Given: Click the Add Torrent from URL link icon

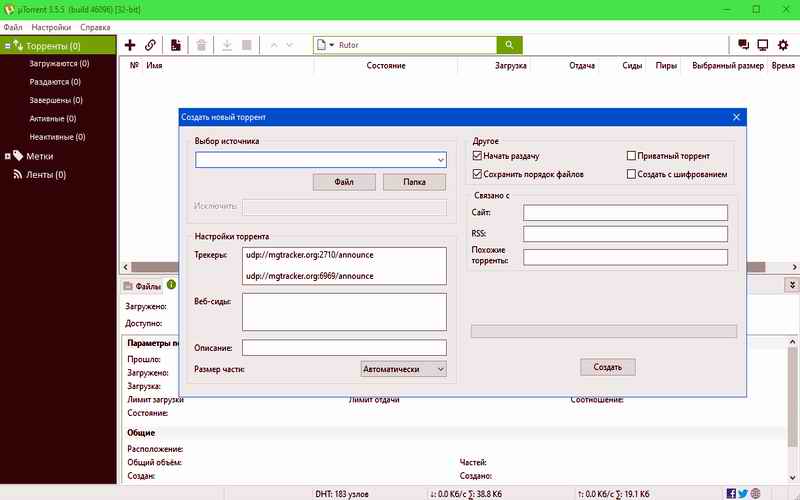Looking at the screenshot, I should (151, 45).
